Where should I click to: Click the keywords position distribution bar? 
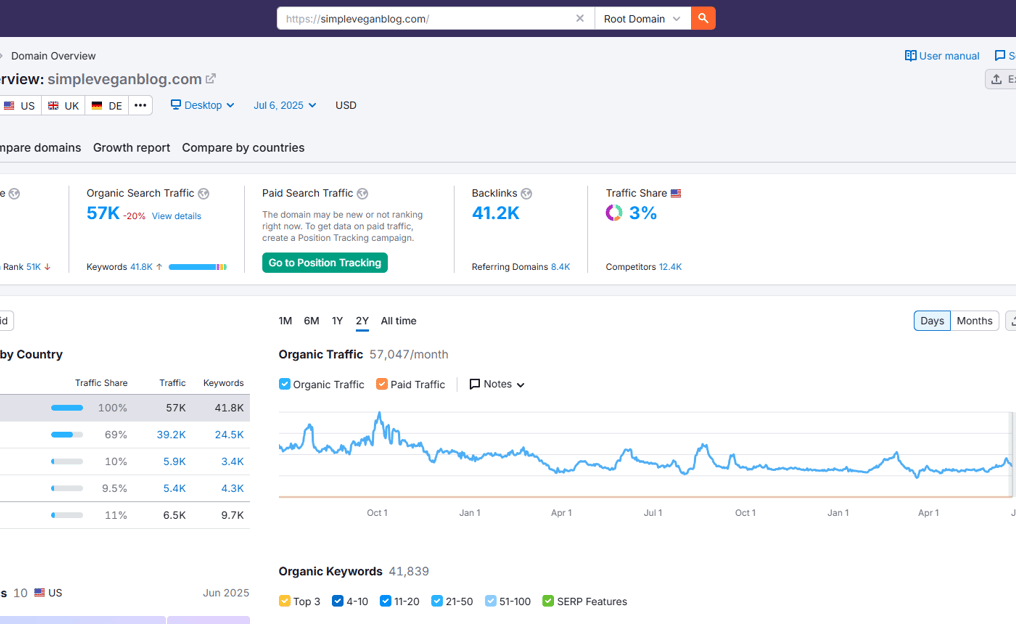pos(198,267)
